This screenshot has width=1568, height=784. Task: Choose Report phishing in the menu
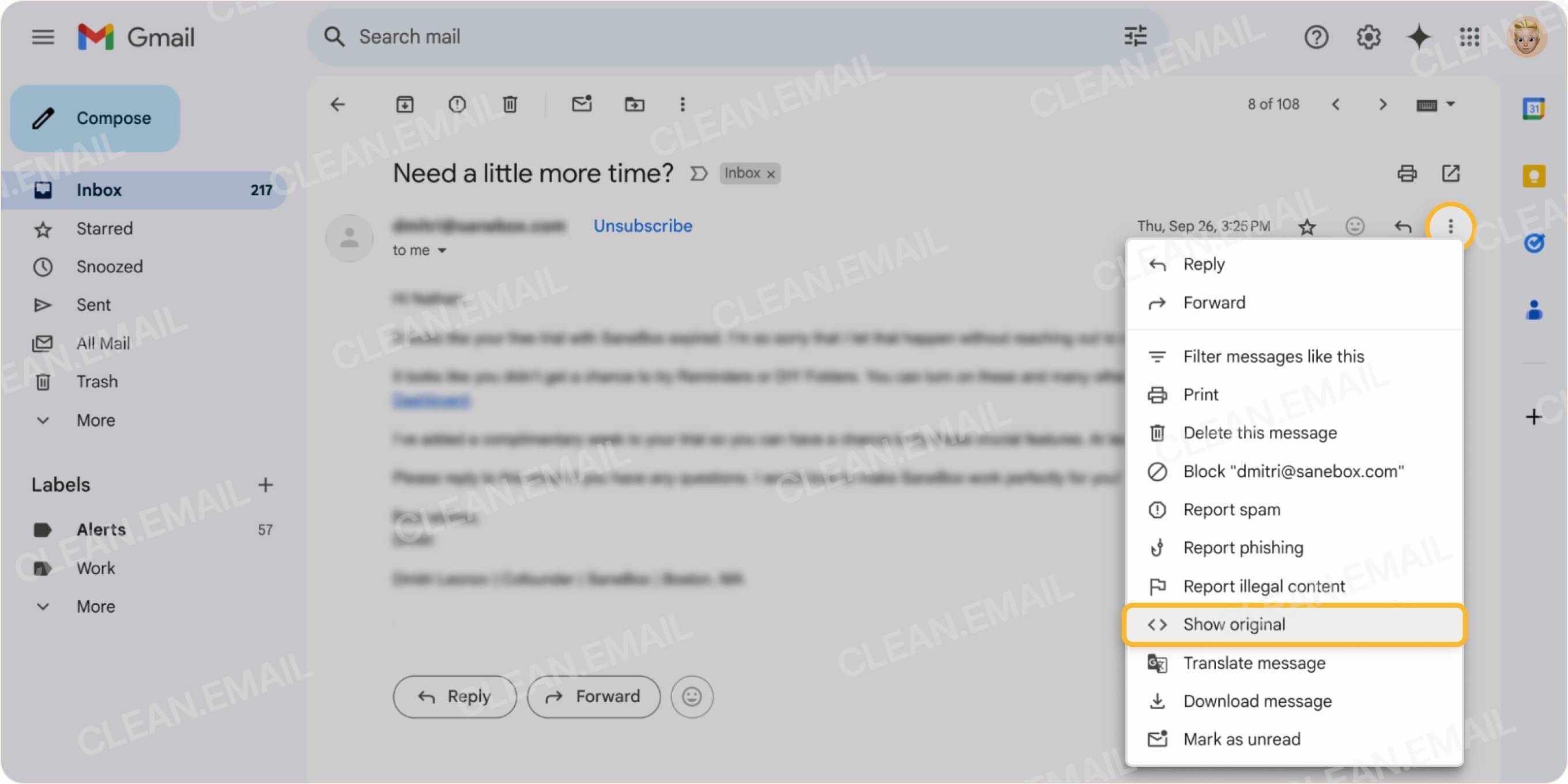click(1243, 547)
